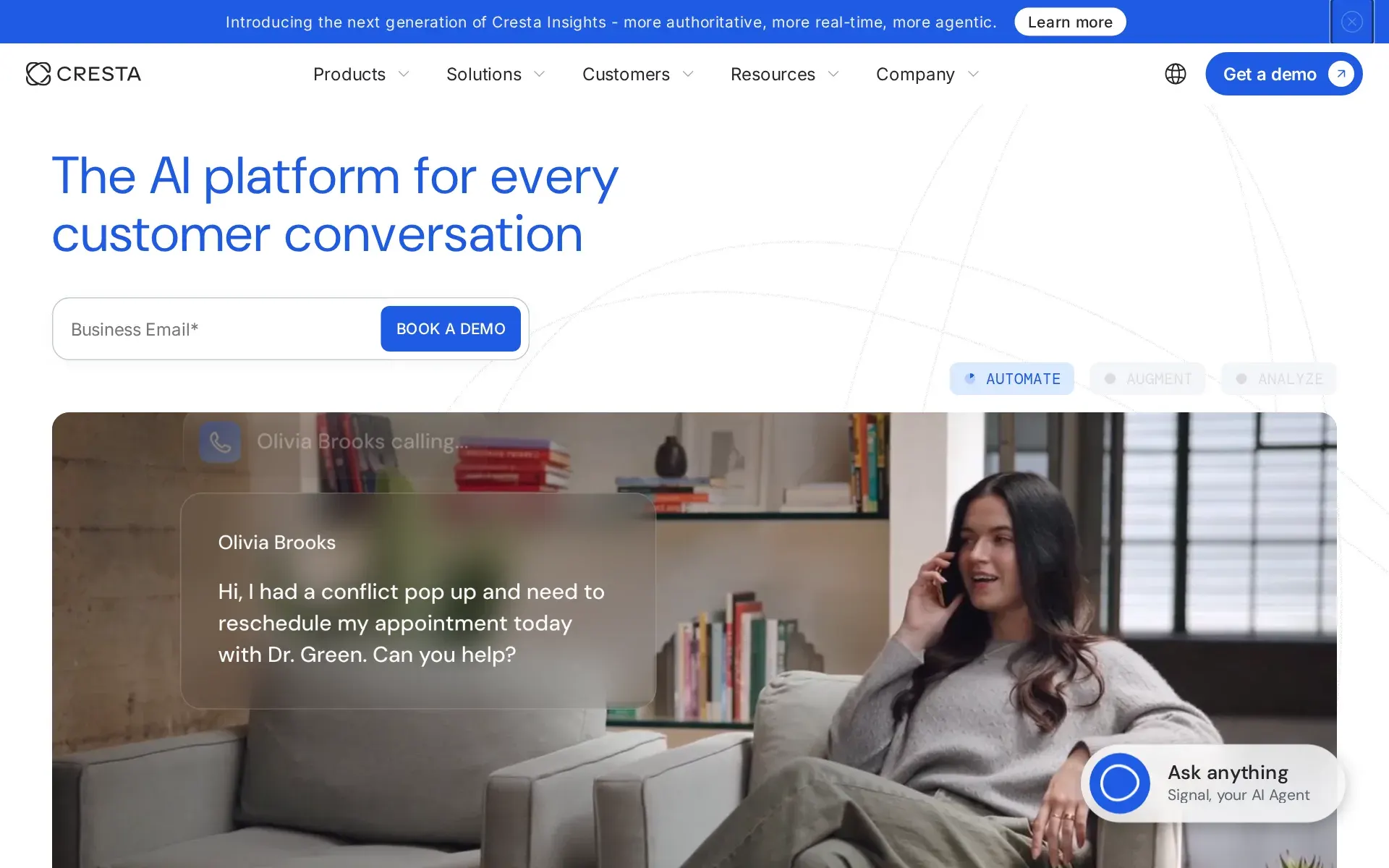This screenshot has width=1389, height=868.
Task: Click the chevron next to Products
Action: tap(404, 74)
